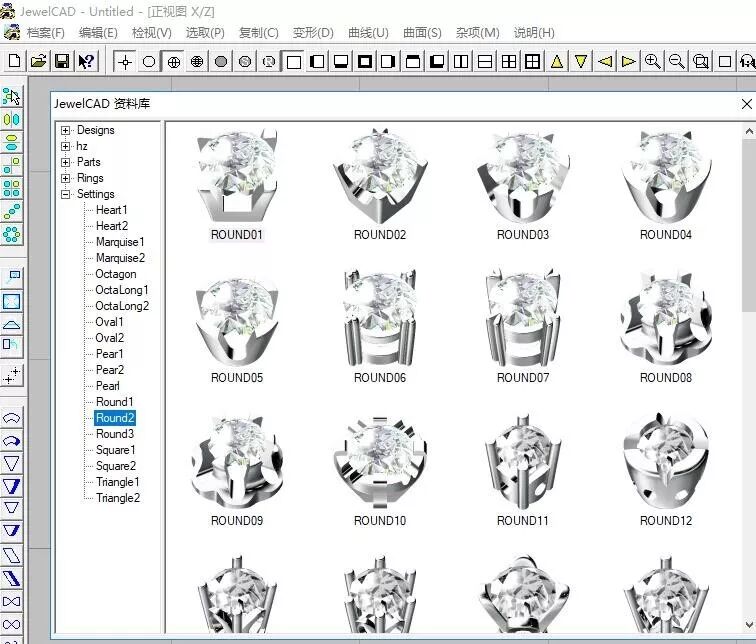Click the two-row split view icon
The width and height of the screenshot is (756, 644).
click(485, 62)
